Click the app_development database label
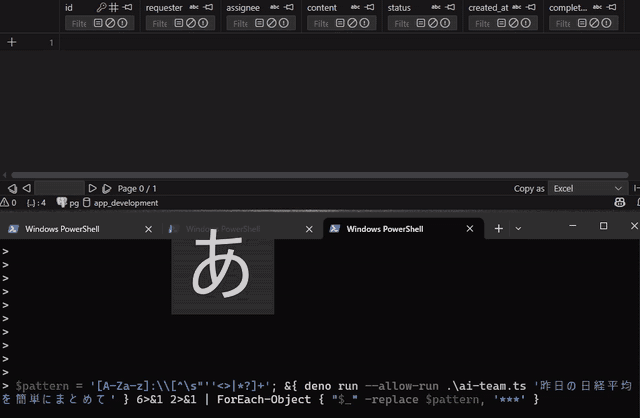Screen dimensions: 640x418 [x=124, y=203]
